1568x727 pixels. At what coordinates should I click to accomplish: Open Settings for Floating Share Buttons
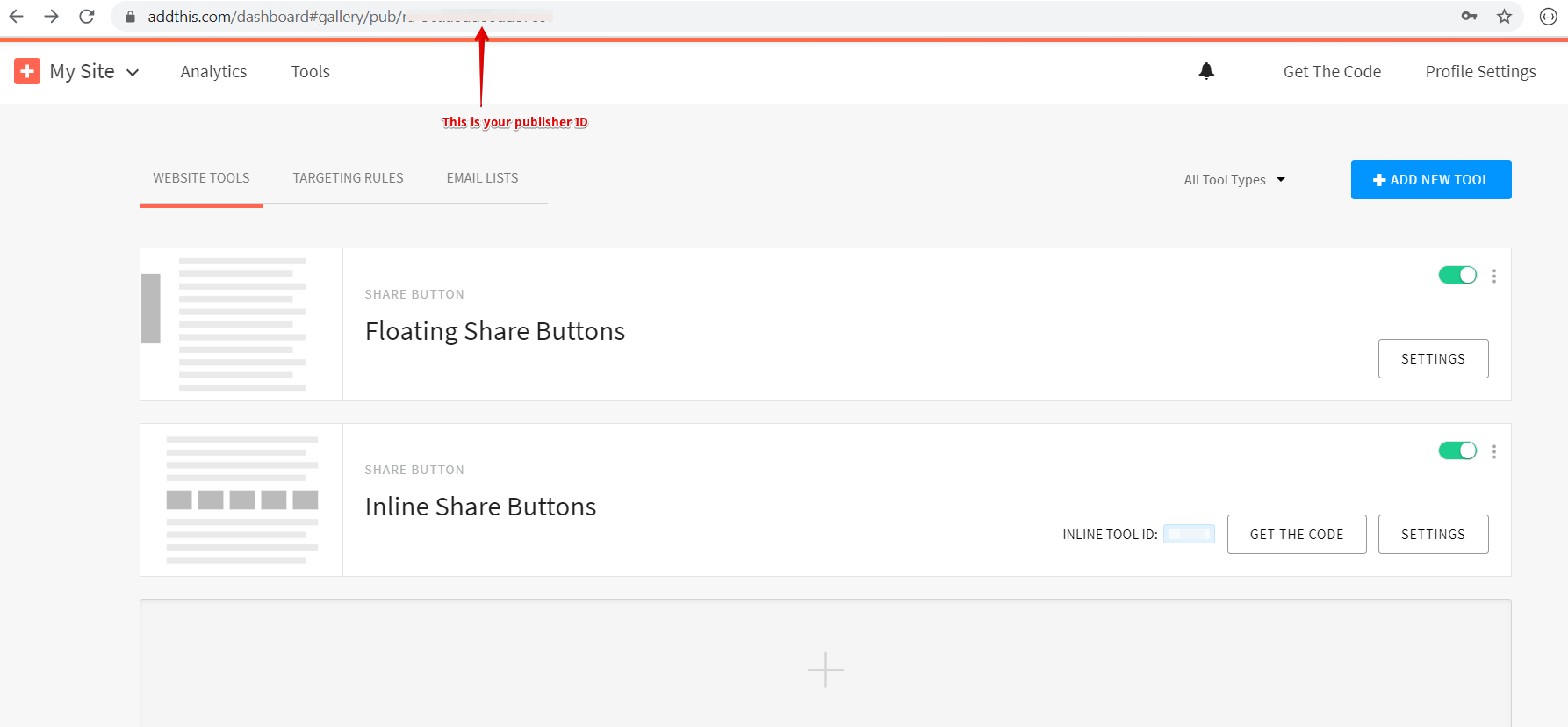[x=1433, y=358]
